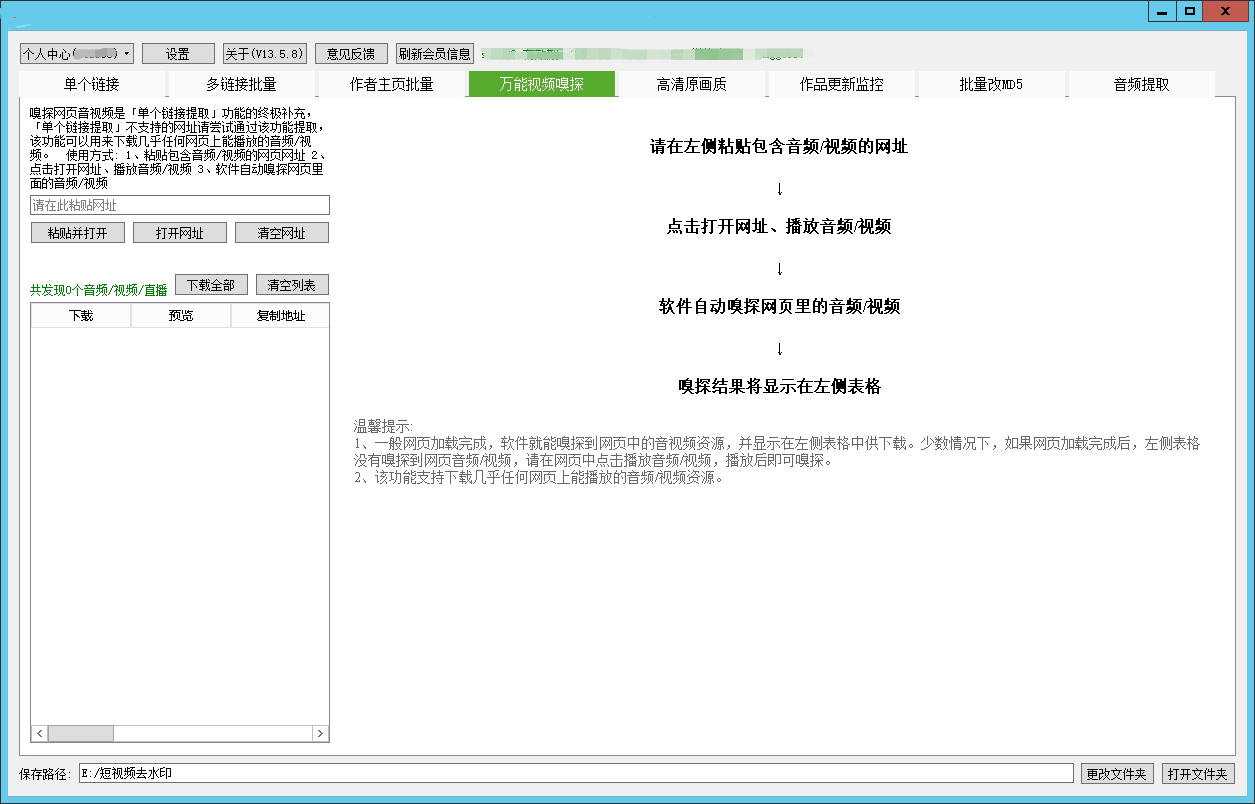Viewport: 1255px width, 804px height.
Task: Open the 作品更新监控 tab
Action: click(x=841, y=85)
